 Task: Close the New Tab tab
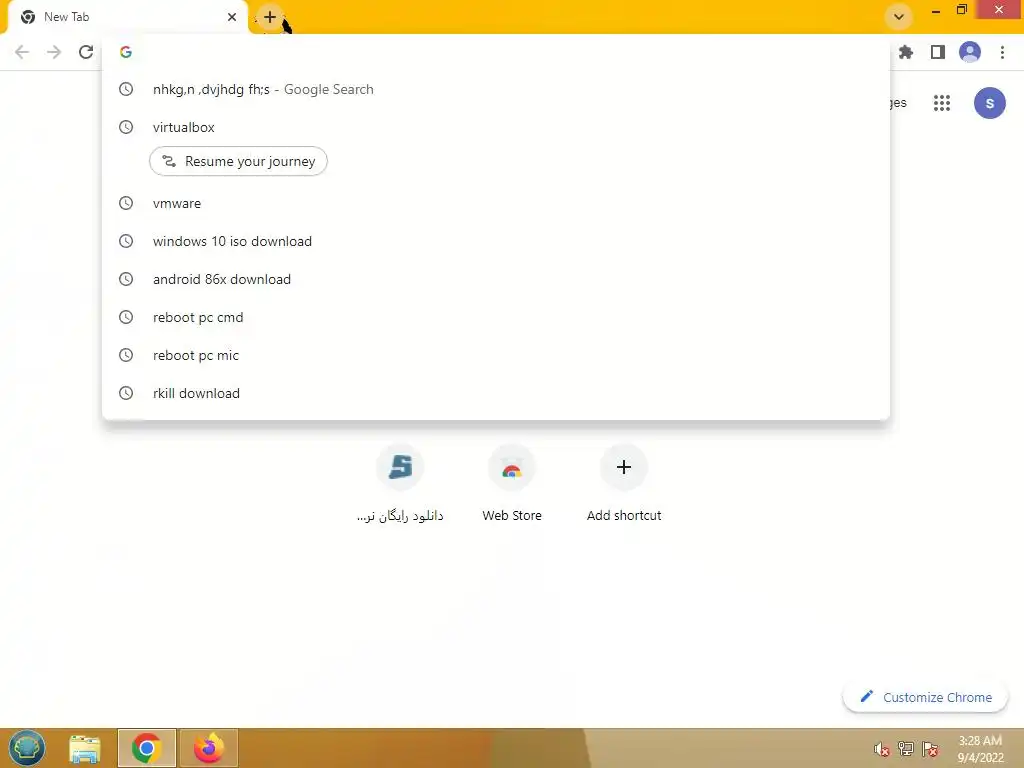(232, 17)
